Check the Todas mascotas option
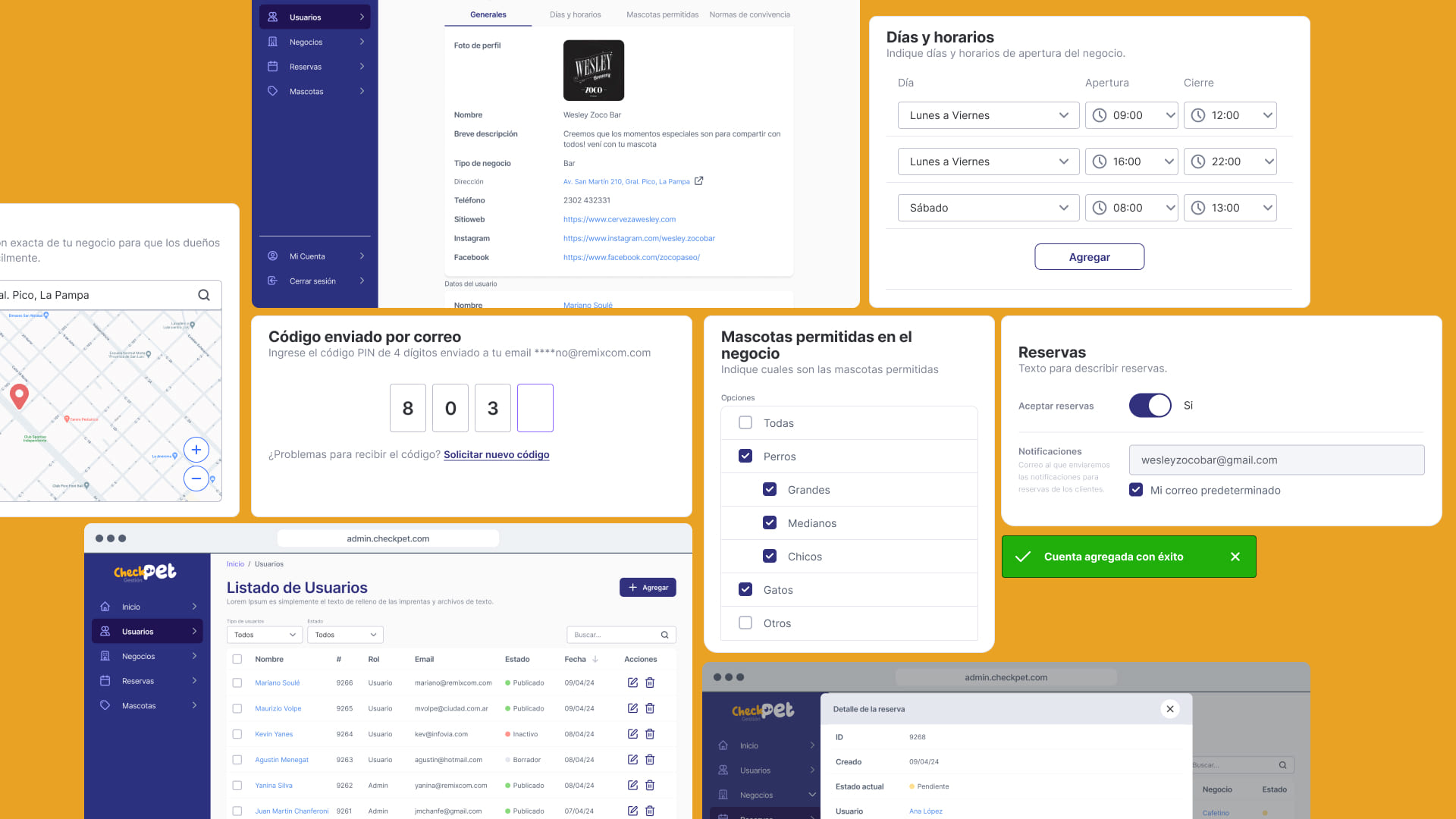 [745, 423]
